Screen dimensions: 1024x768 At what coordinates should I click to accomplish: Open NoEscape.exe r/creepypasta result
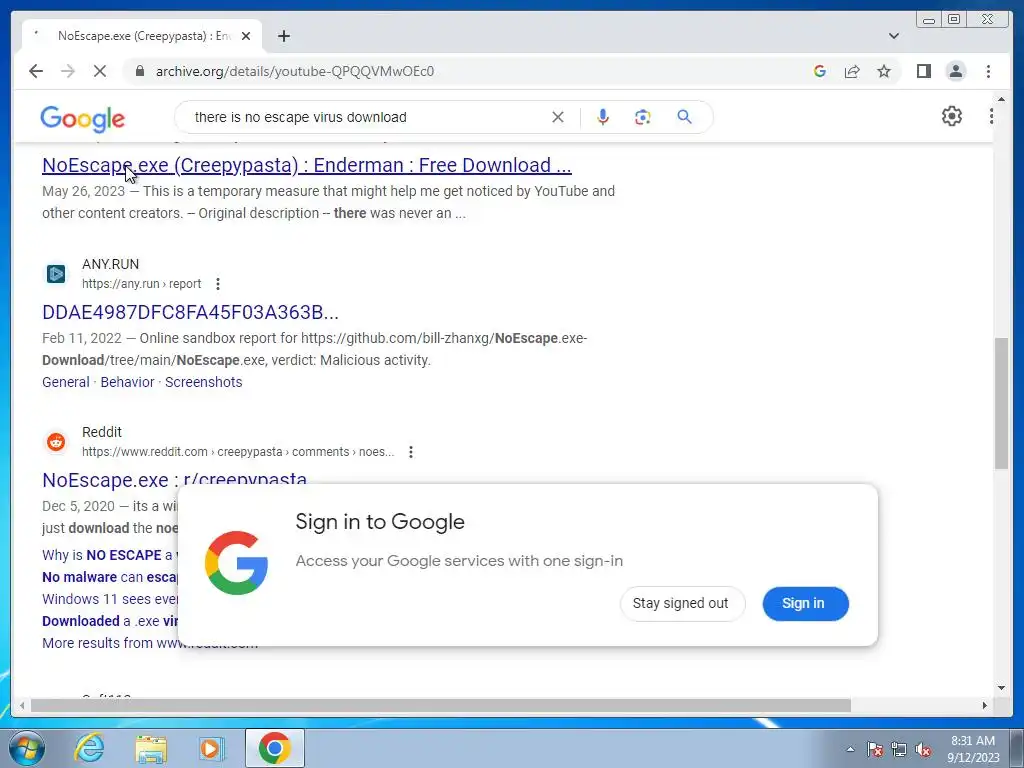point(174,479)
